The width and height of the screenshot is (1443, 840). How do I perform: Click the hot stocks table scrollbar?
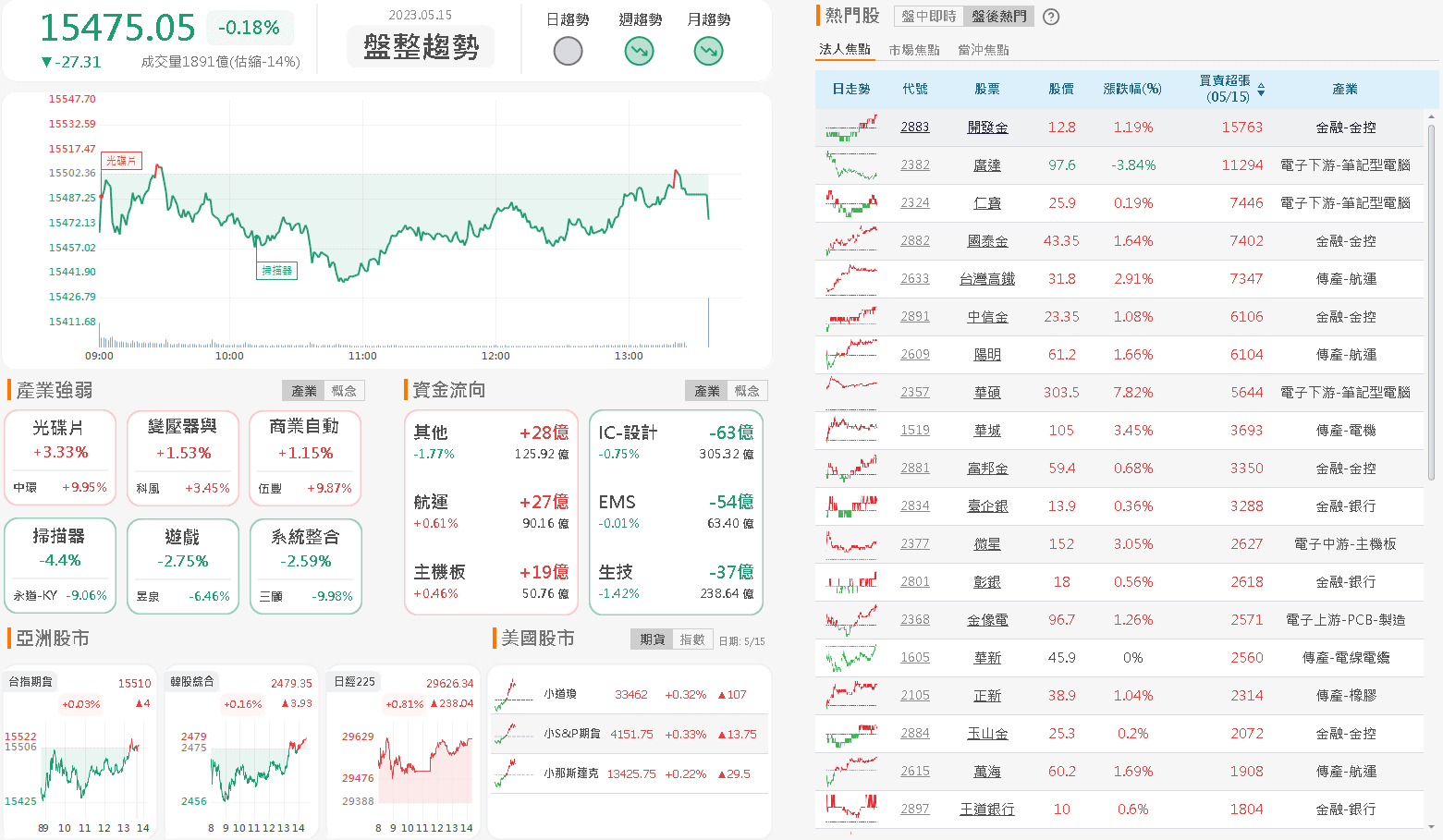click(x=1432, y=305)
